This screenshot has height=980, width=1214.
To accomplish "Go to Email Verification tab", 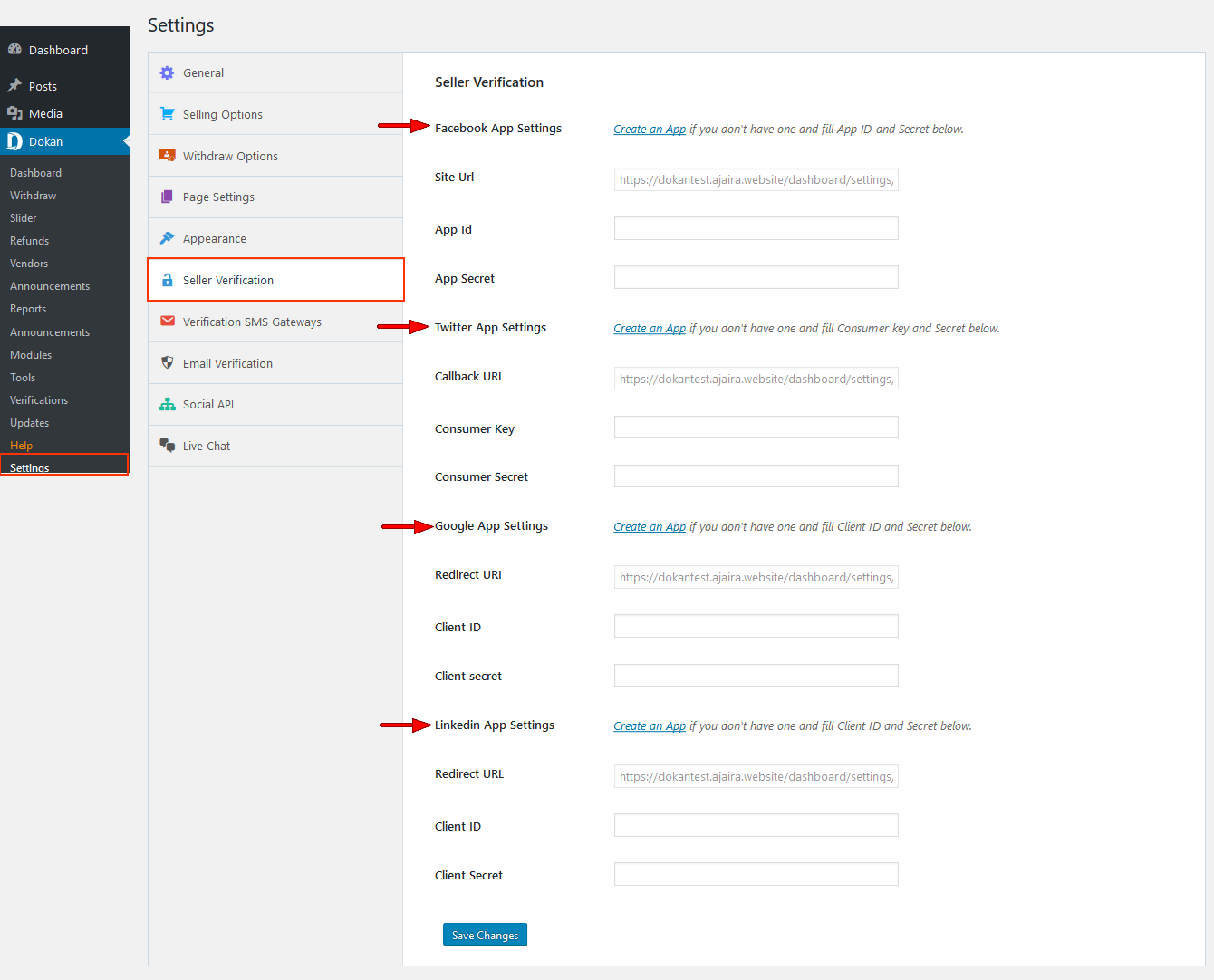I will click(275, 363).
